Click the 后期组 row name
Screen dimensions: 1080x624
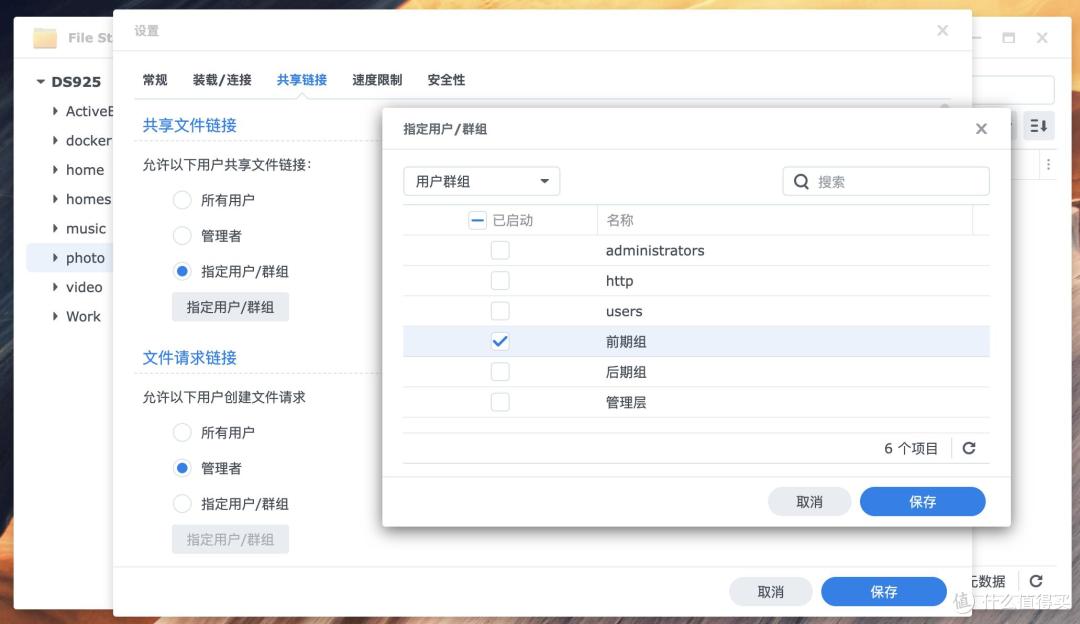coord(626,372)
